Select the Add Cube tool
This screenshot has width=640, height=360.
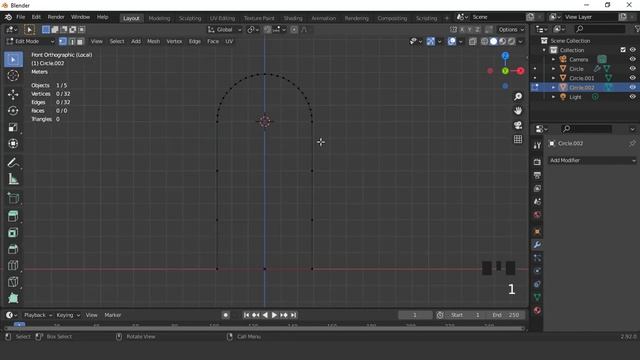13,198
